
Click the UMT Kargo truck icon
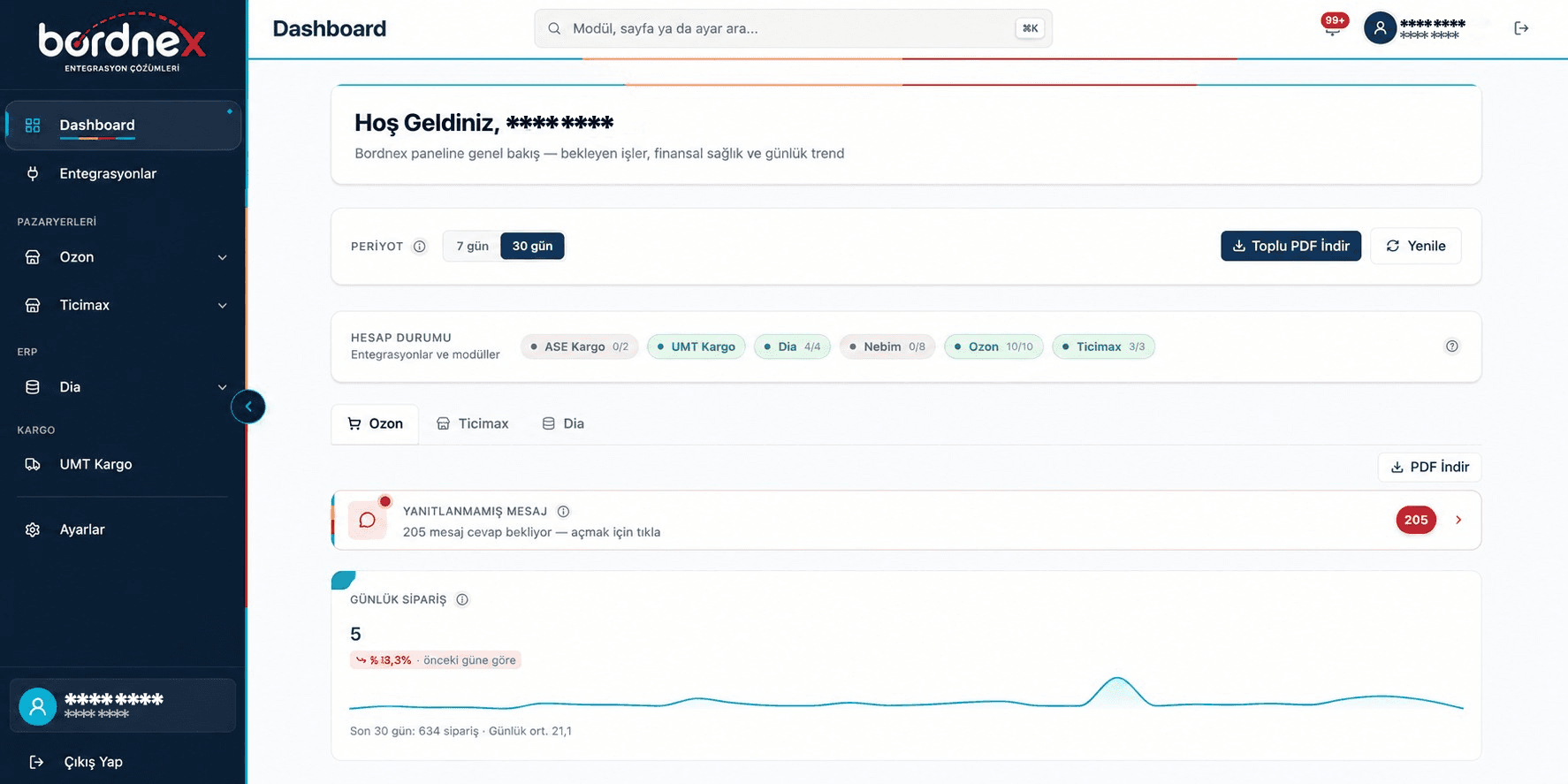tap(33, 464)
